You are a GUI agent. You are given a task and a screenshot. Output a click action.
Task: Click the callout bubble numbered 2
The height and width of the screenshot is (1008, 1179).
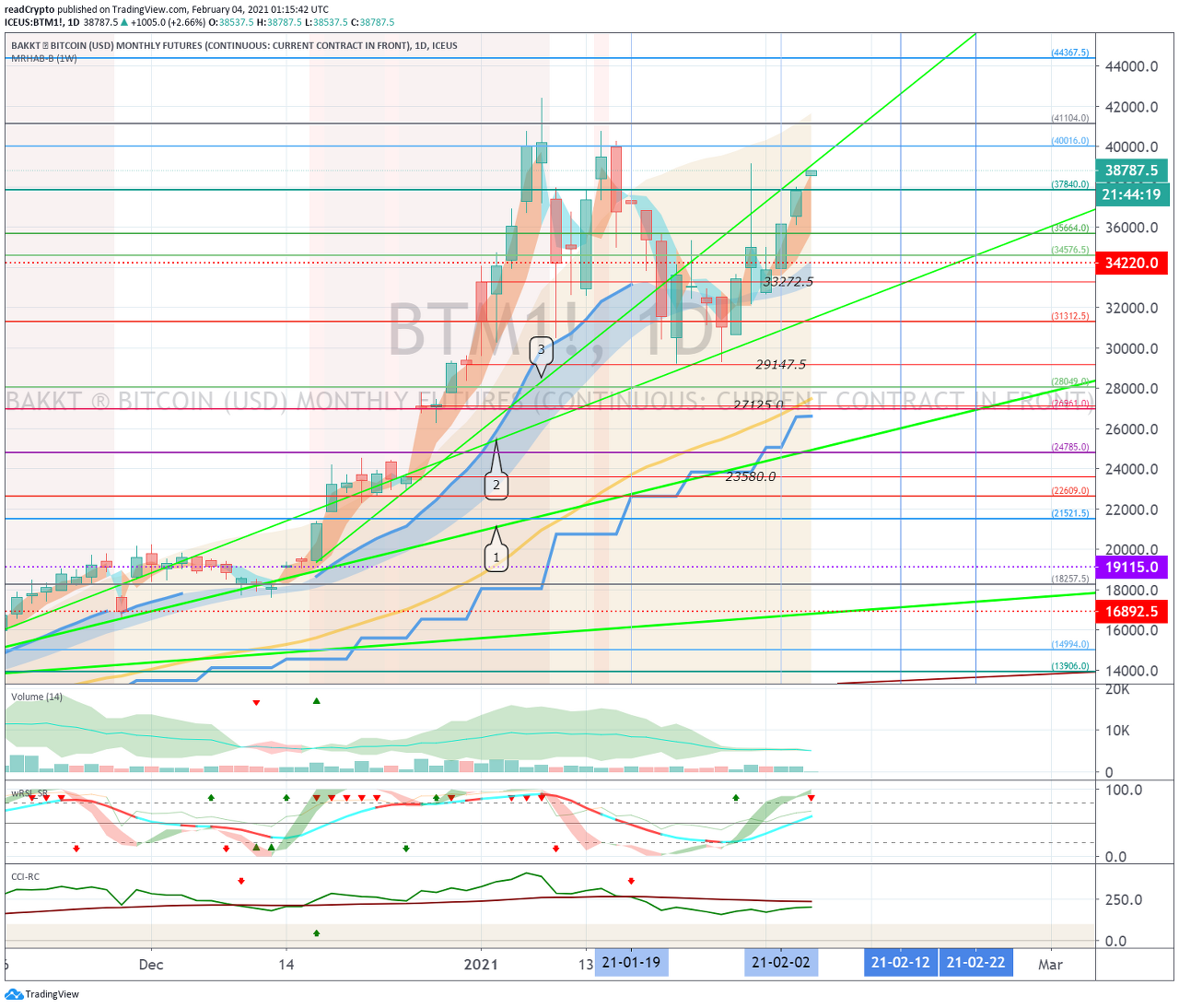coord(496,485)
